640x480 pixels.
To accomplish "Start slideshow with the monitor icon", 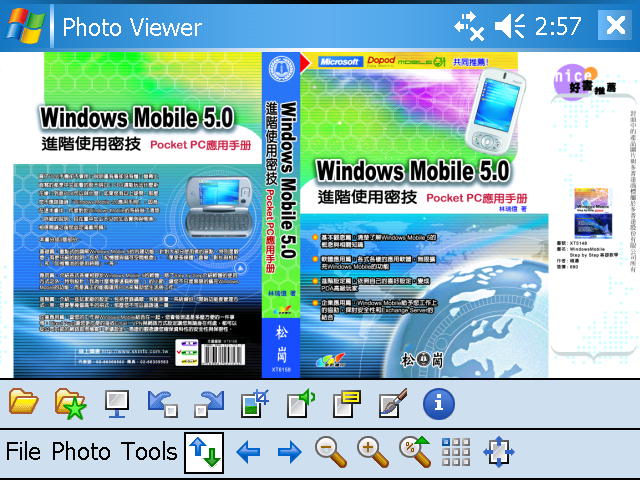I will (x=117, y=404).
